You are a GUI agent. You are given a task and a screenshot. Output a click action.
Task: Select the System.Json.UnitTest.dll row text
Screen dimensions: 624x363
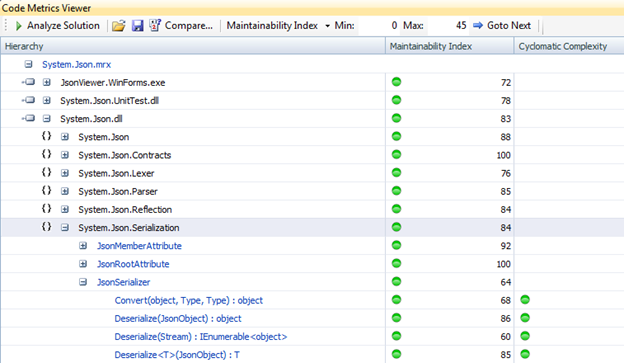[x=109, y=101]
